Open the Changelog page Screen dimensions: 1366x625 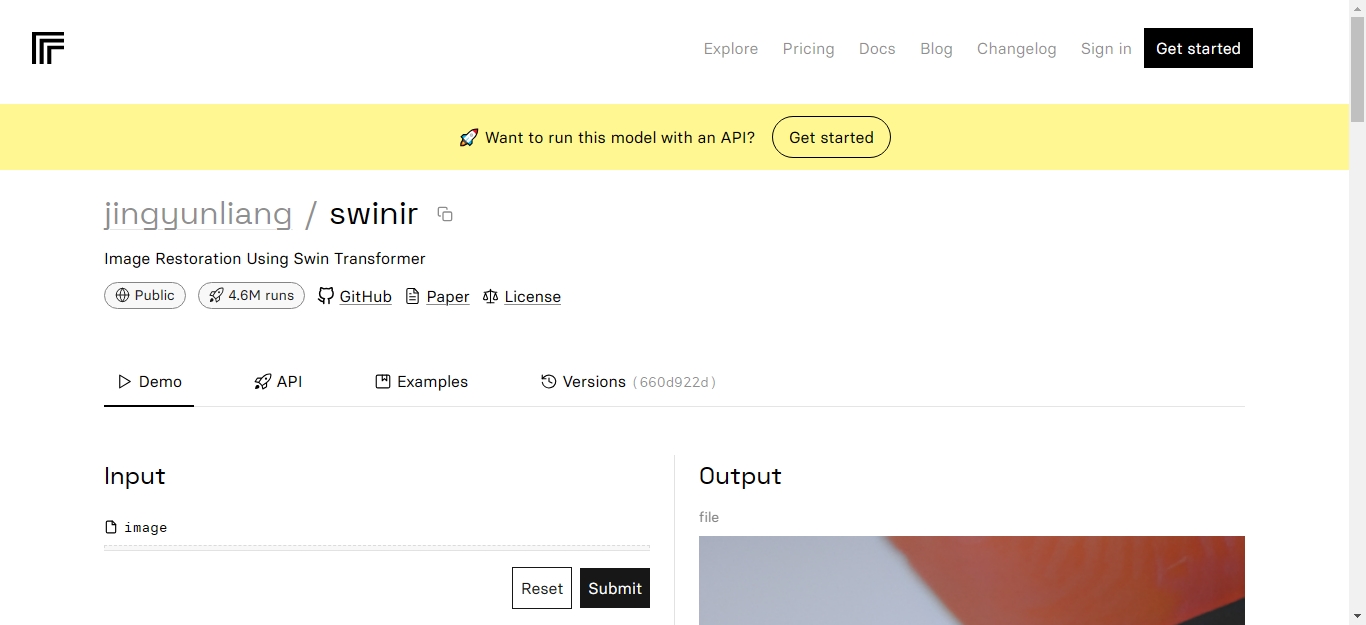point(1016,48)
